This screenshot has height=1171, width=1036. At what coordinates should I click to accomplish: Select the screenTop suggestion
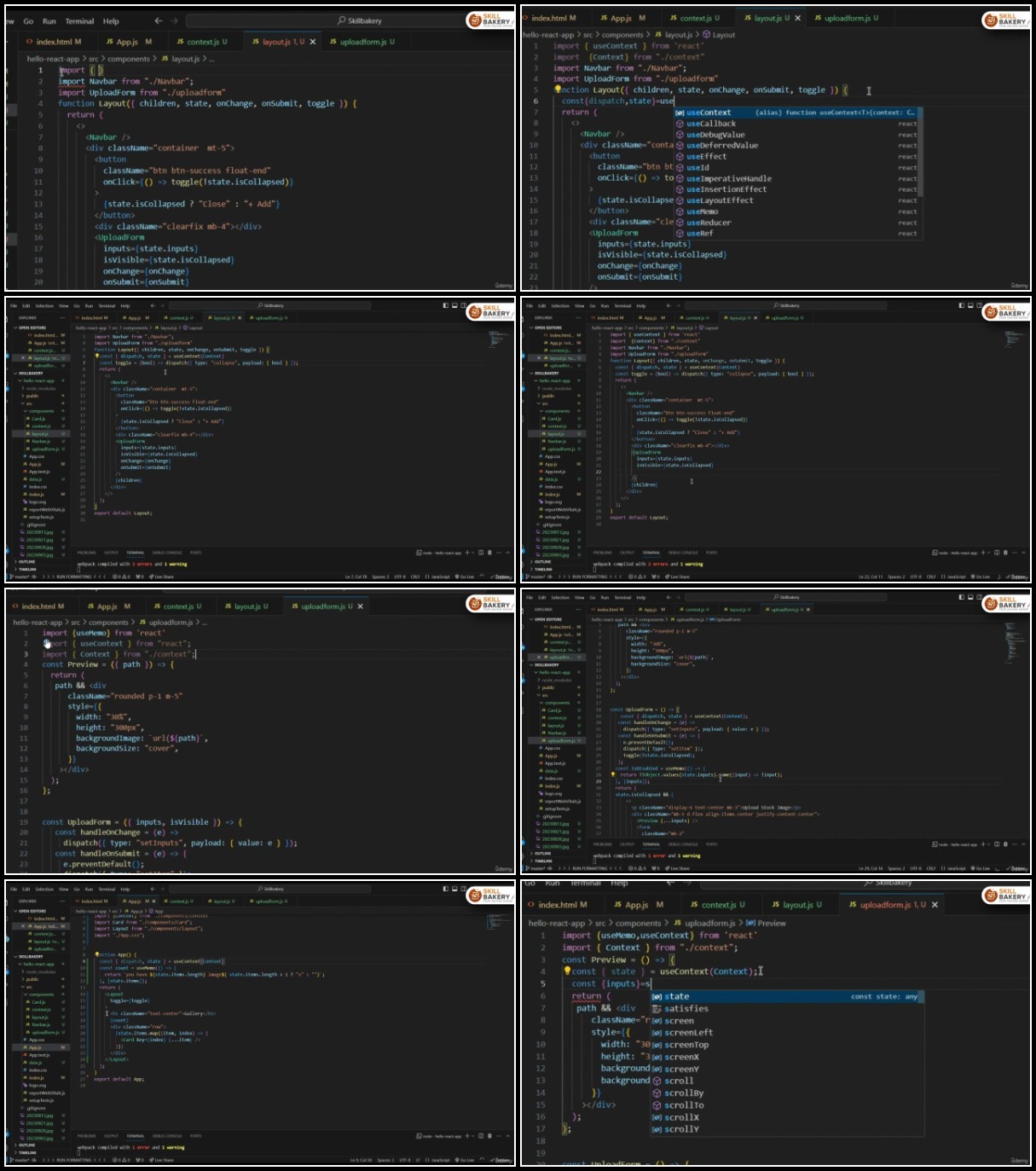pos(786,1045)
